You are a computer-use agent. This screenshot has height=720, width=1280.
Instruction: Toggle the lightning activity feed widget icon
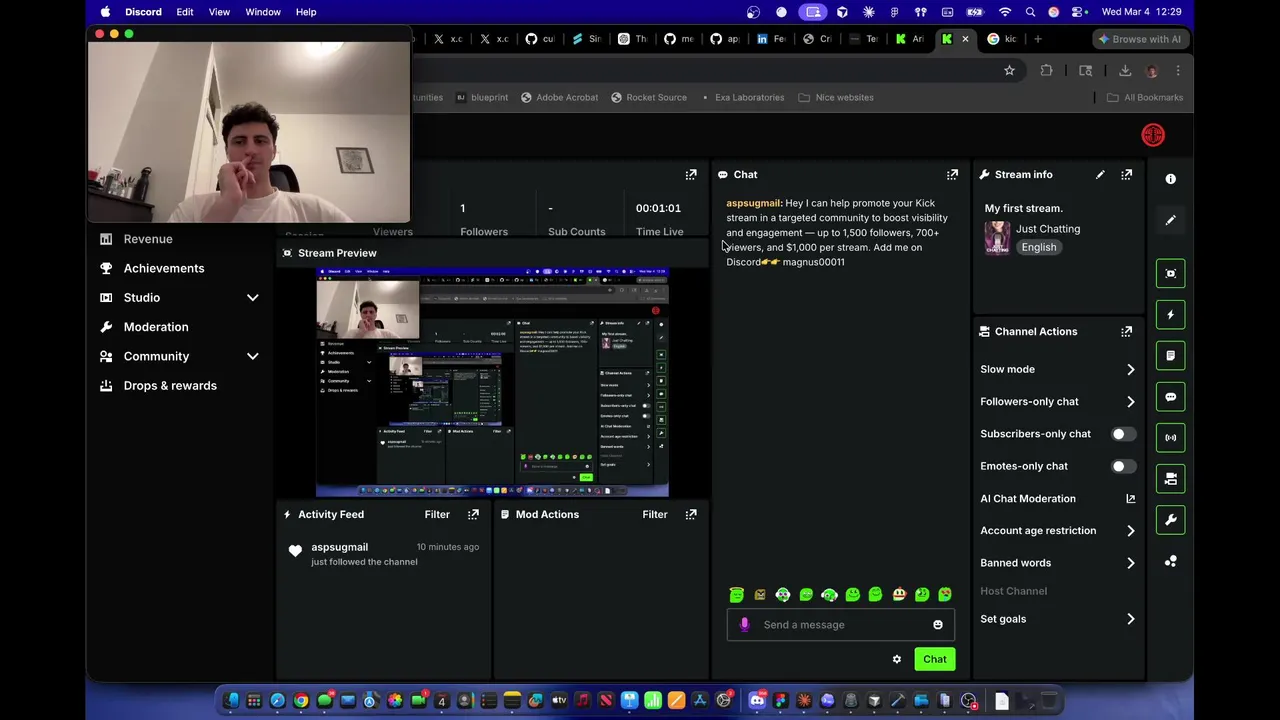(x=1170, y=314)
